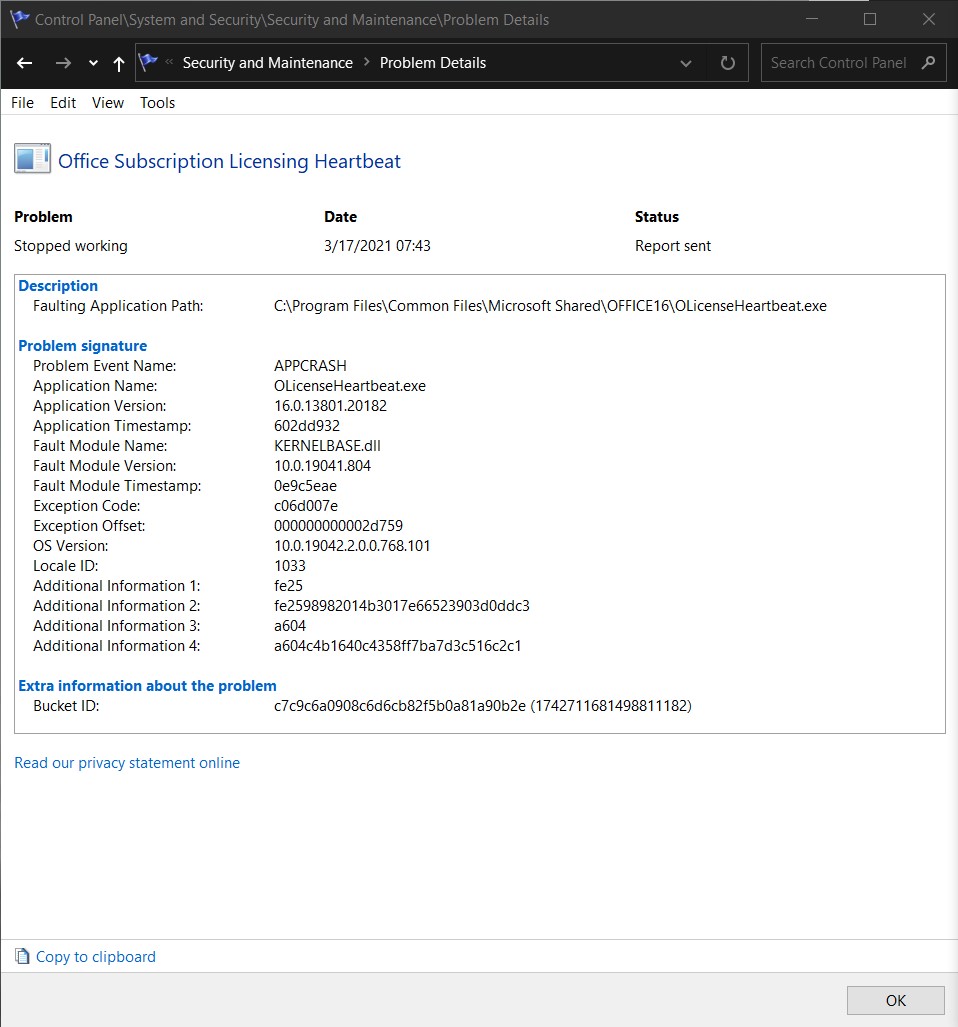This screenshot has height=1027, width=958.
Task: Expand the address bar history dropdown
Action: pyautogui.click(x=686, y=64)
